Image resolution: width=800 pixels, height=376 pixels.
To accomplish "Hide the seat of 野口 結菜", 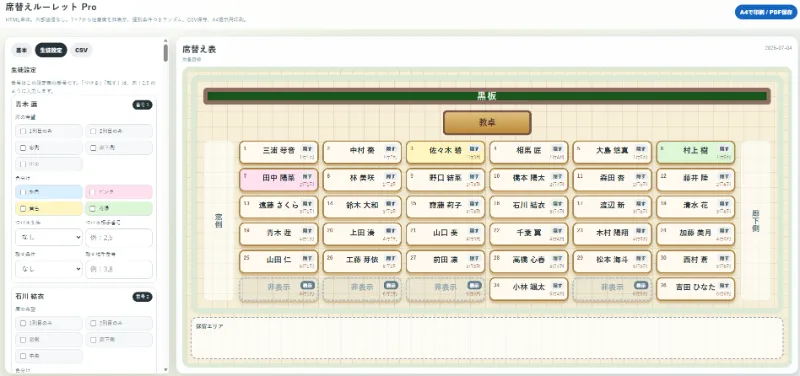I will pyautogui.click(x=473, y=176).
